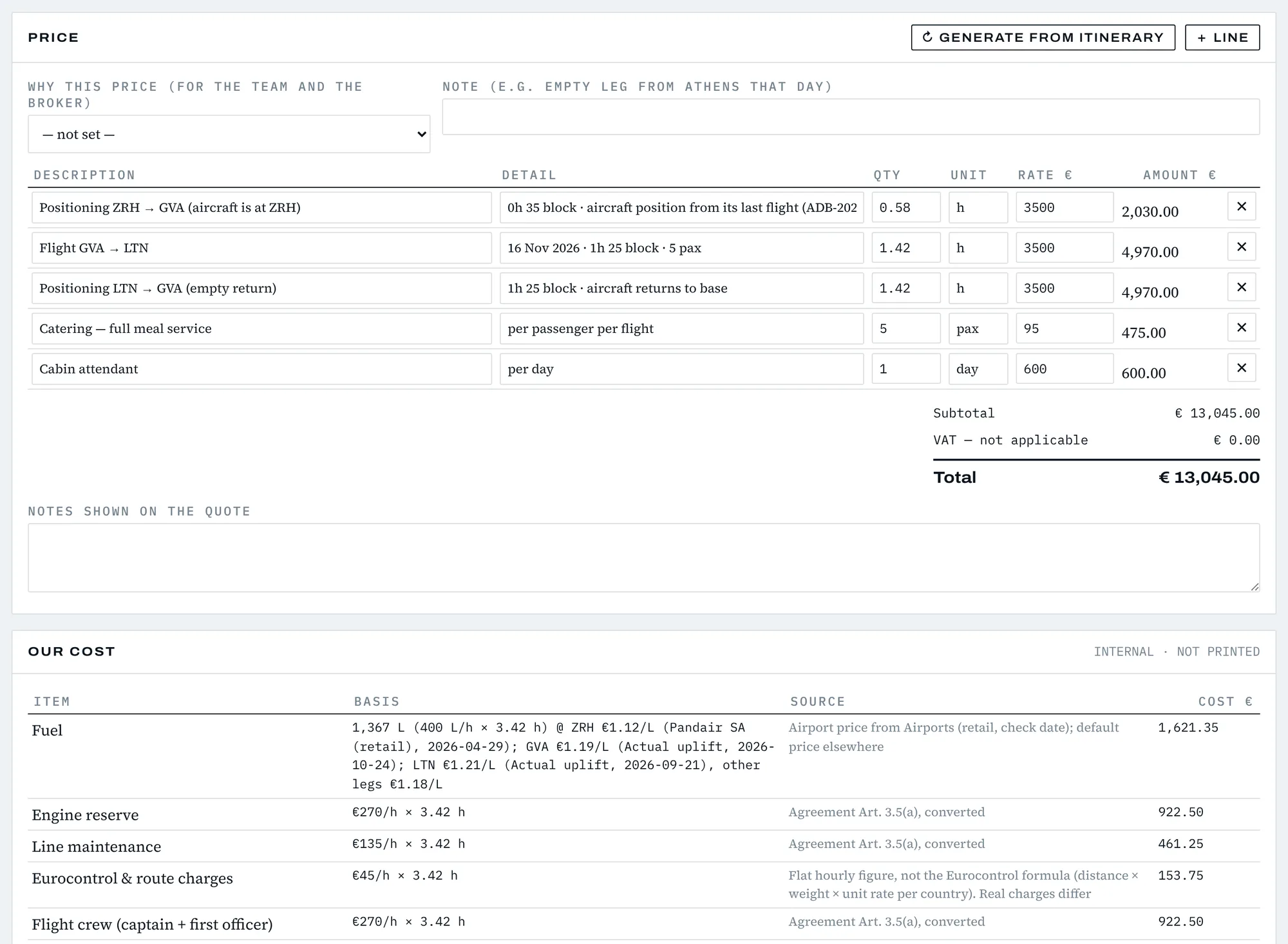Screen dimensions: 1288x944
Task: Click 'Line maintenance' cost item
Action: (97, 846)
